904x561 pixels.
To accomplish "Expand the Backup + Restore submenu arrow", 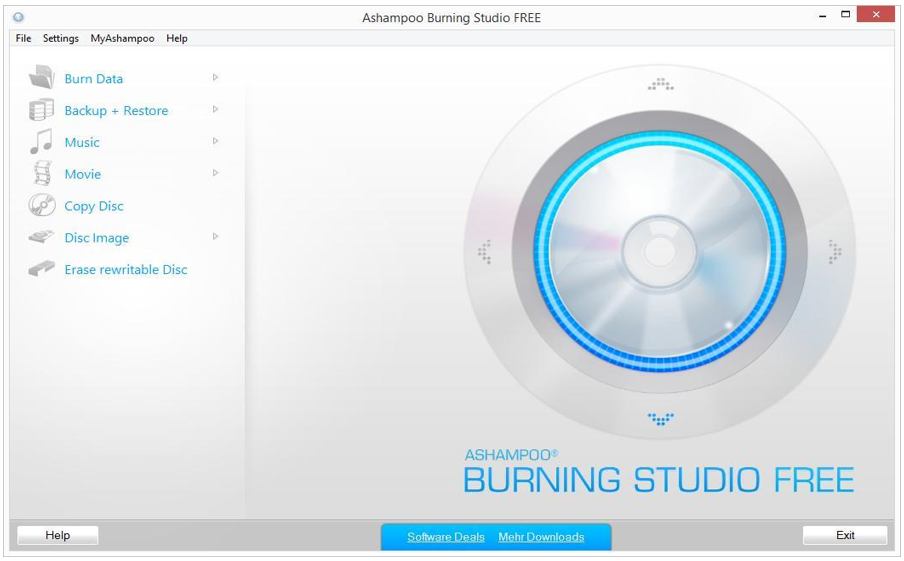I will click(x=215, y=110).
